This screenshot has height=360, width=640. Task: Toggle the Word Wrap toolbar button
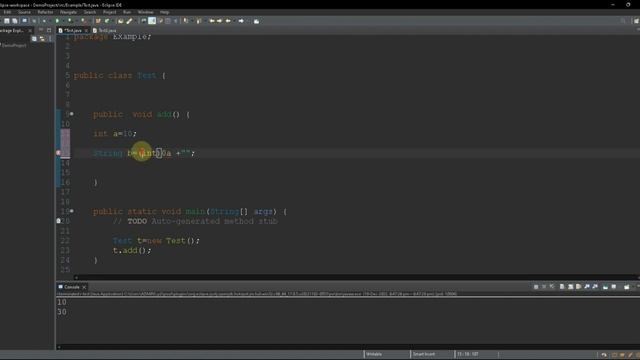[160, 21]
